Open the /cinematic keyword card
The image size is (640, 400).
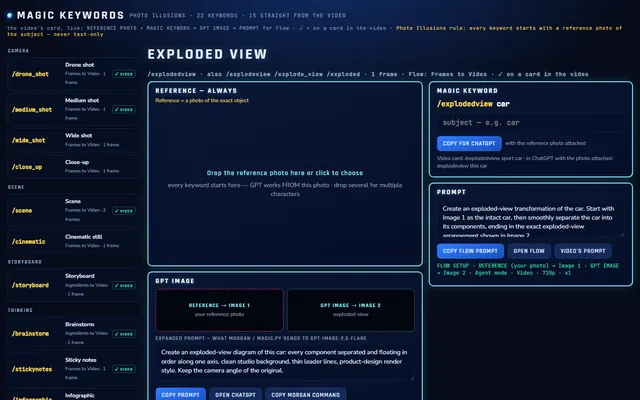(73, 241)
